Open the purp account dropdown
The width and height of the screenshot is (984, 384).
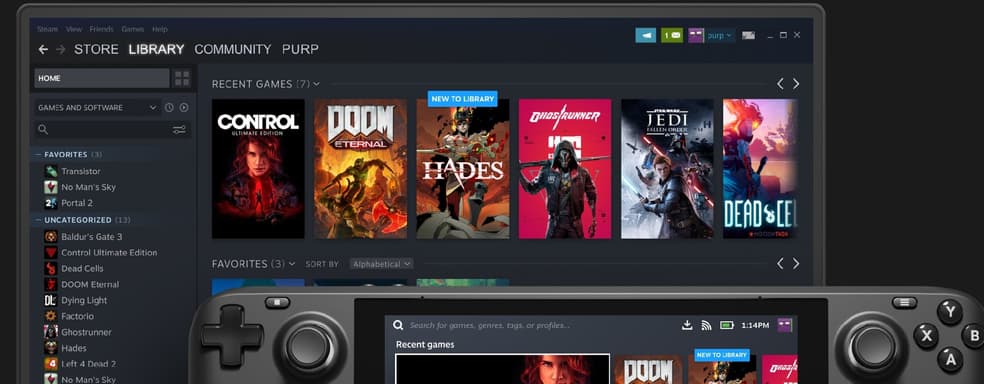pos(720,35)
